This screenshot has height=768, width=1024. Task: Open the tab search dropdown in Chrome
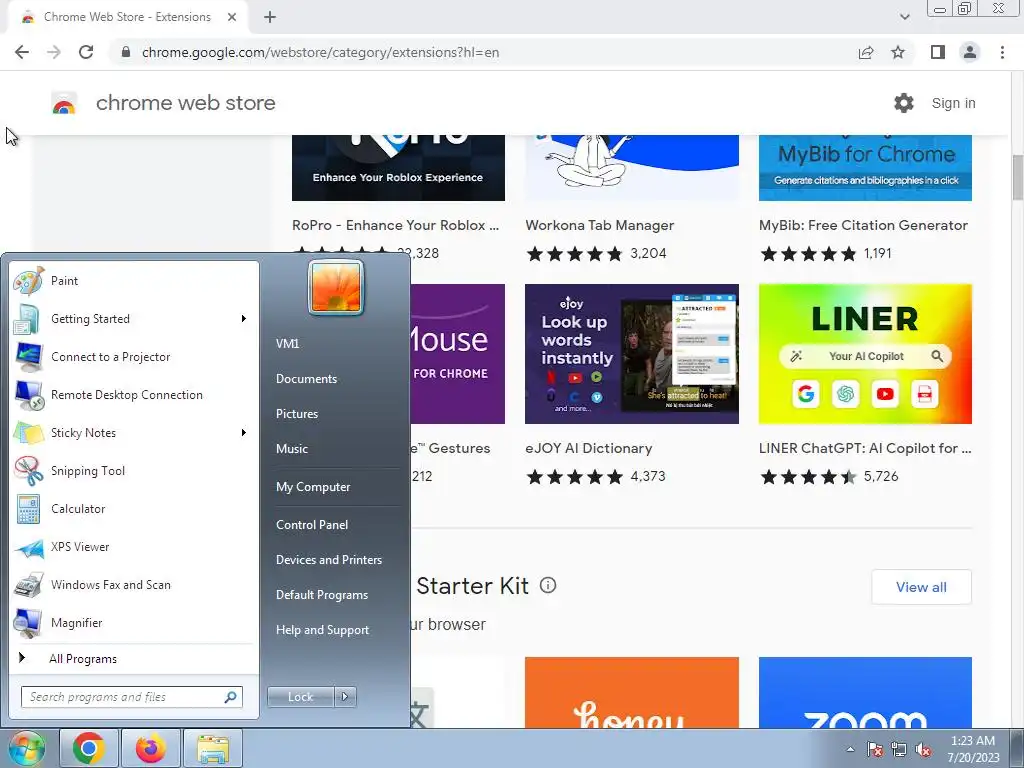point(904,17)
